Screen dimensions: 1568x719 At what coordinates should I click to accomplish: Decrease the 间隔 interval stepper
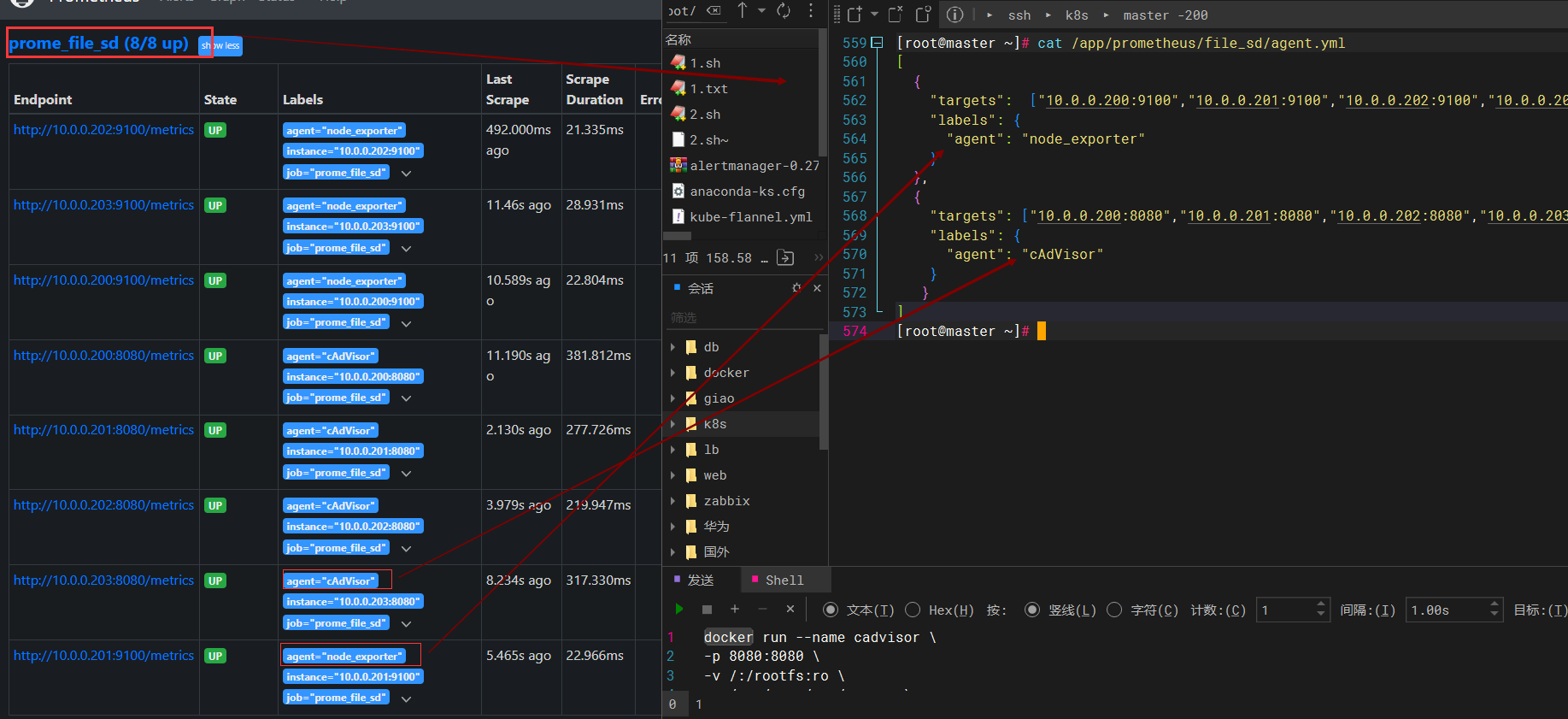click(1495, 615)
